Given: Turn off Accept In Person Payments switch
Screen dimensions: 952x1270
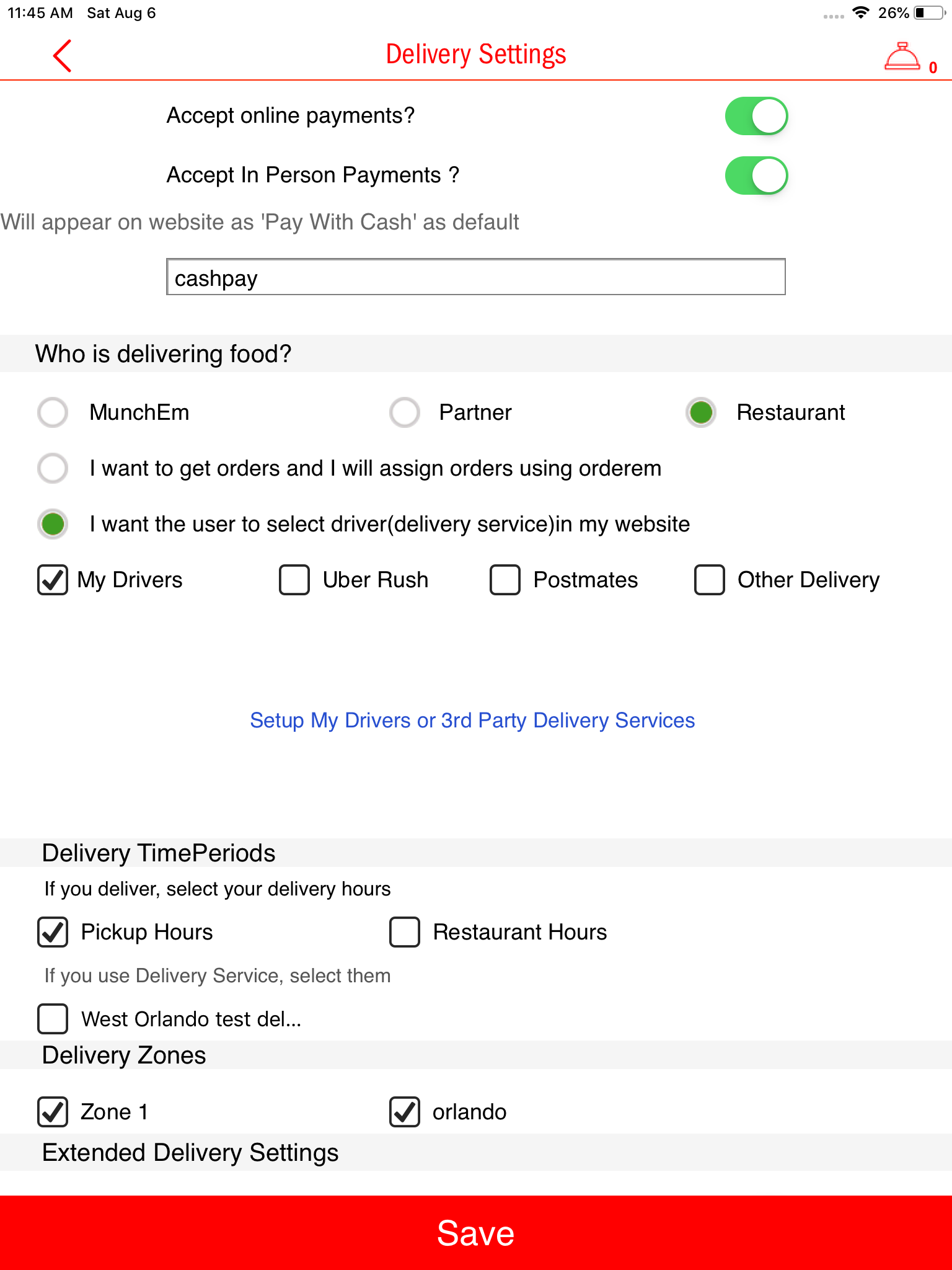Looking at the screenshot, I should pyautogui.click(x=756, y=175).
